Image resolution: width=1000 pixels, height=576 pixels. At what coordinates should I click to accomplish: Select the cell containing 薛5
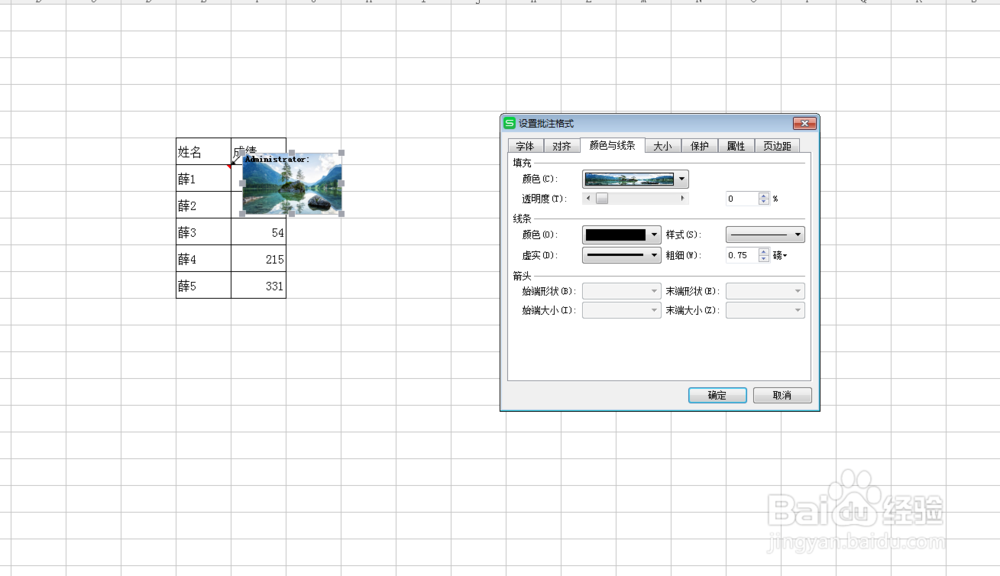[x=203, y=286]
